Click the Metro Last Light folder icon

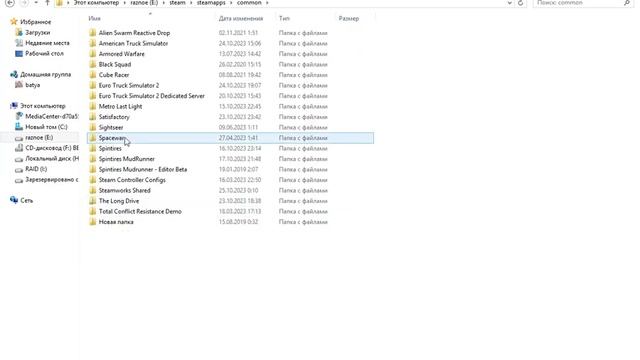click(x=93, y=106)
